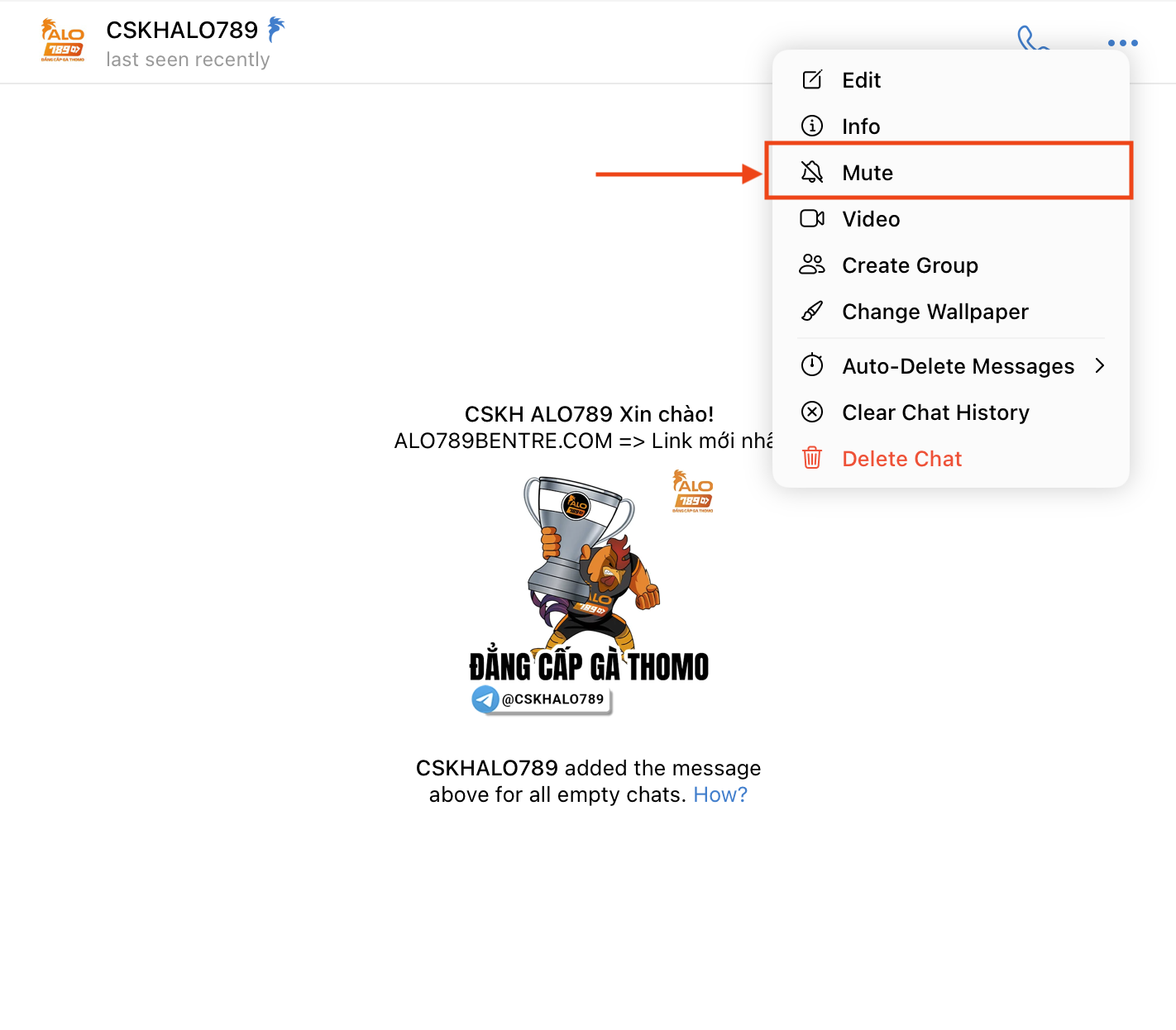Viewport: 1176px width, 1030px height.
Task: Open the three-dots more options menu
Action: pyautogui.click(x=1122, y=43)
